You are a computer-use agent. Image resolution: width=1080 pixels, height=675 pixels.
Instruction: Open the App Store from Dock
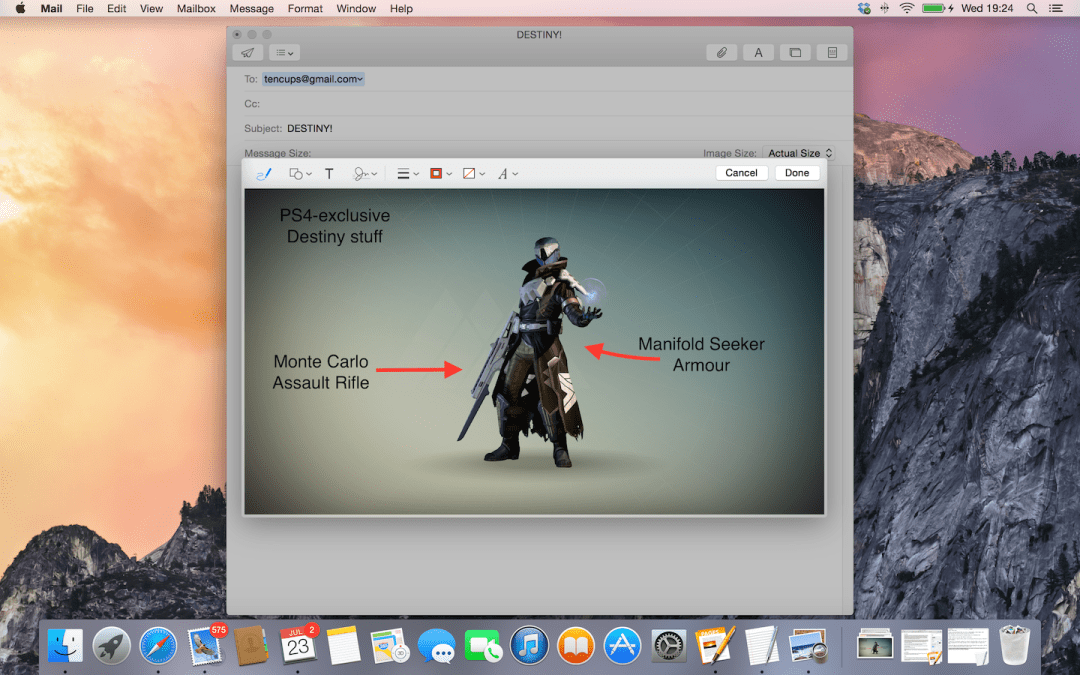[x=622, y=647]
